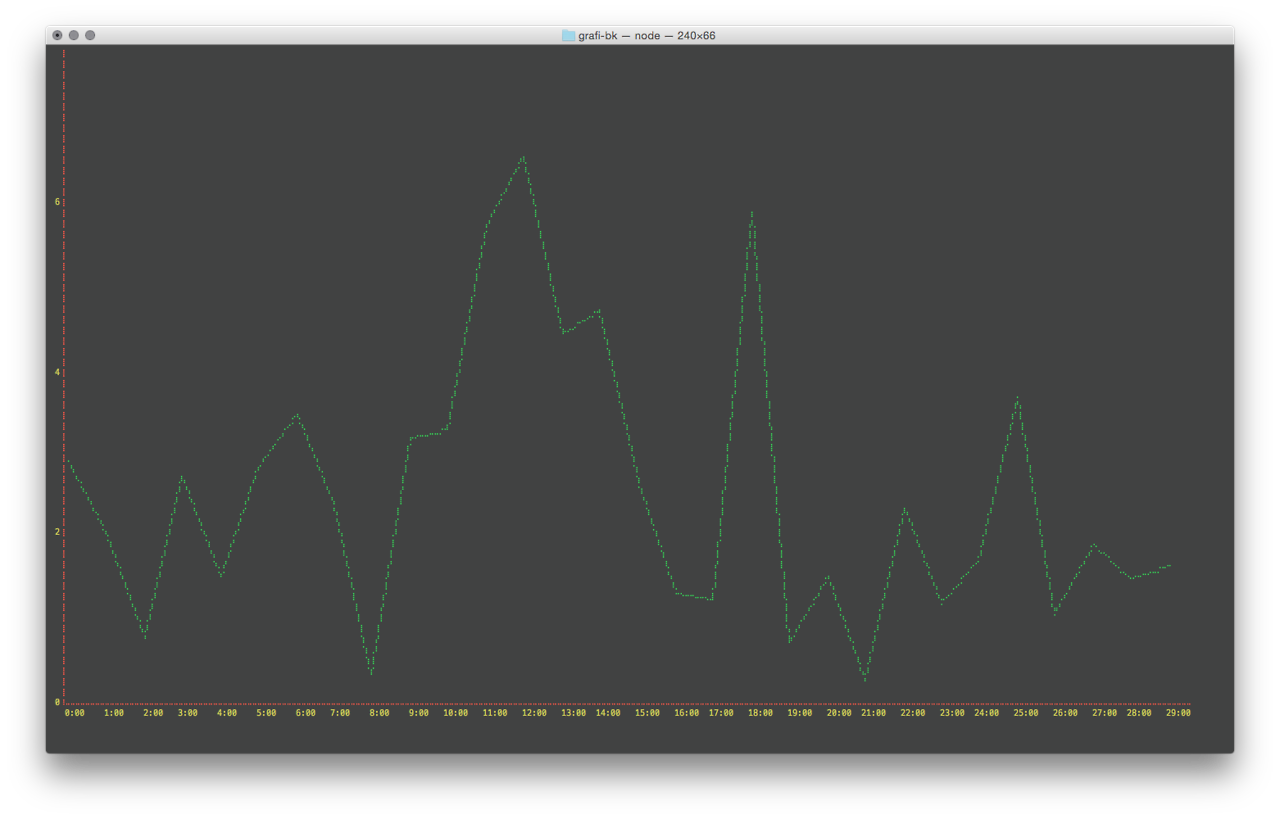
Task: Click the highest peak of the green line
Action: point(523,158)
